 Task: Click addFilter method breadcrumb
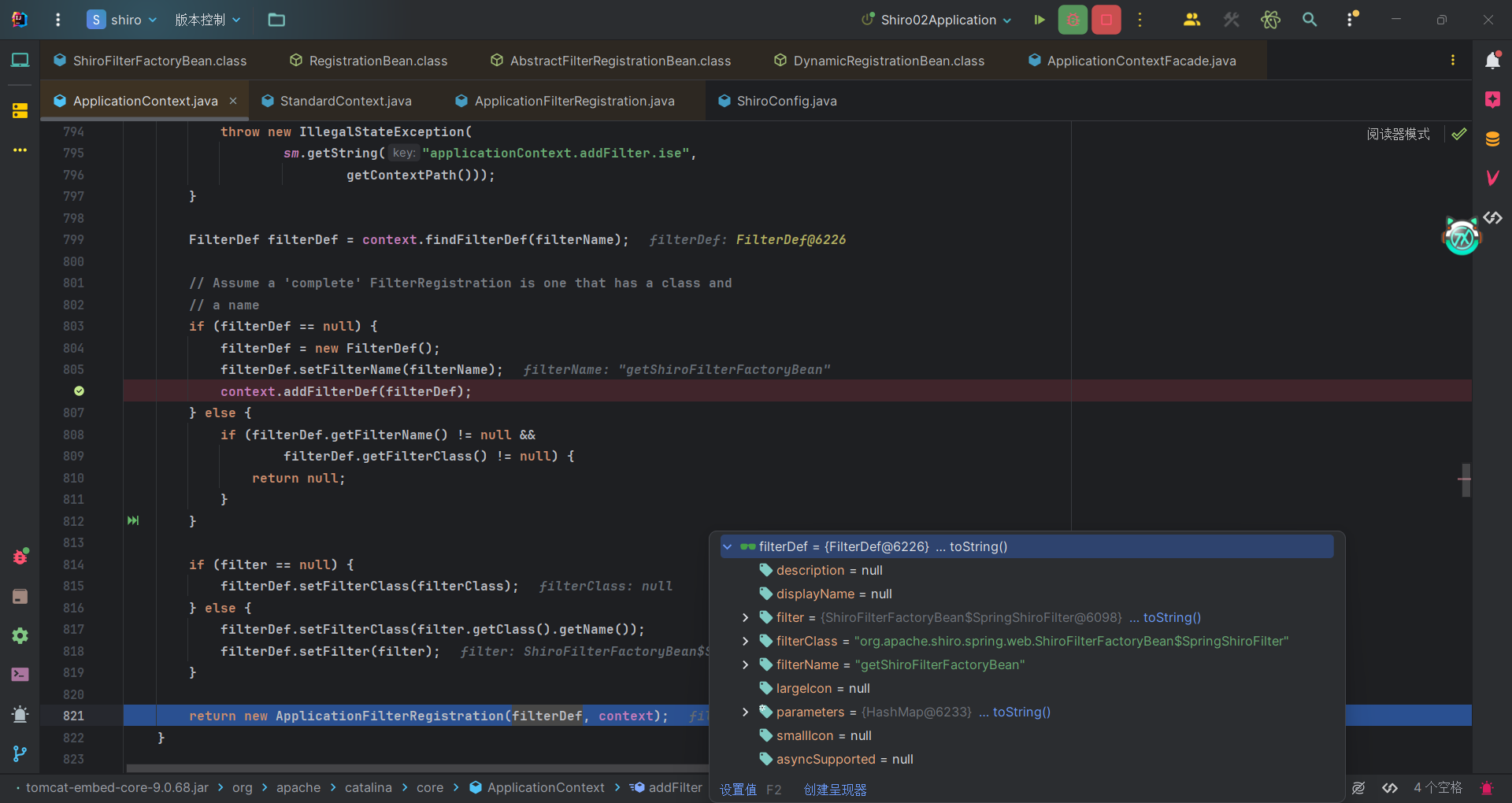point(666,787)
